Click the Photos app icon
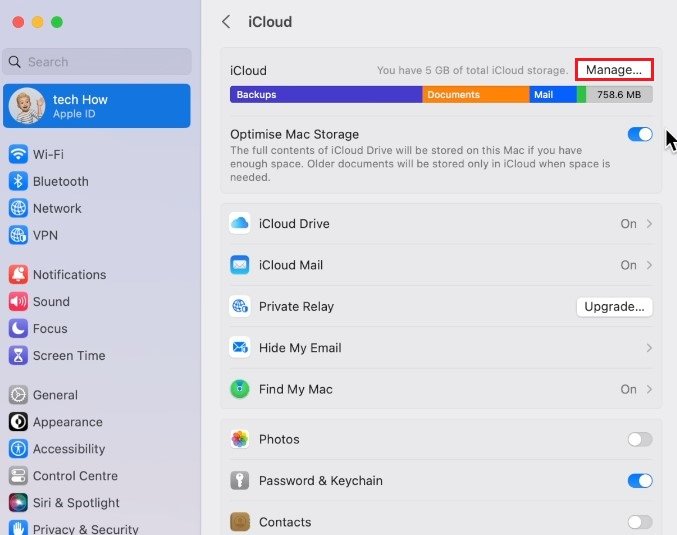The width and height of the screenshot is (677, 535). click(x=240, y=439)
